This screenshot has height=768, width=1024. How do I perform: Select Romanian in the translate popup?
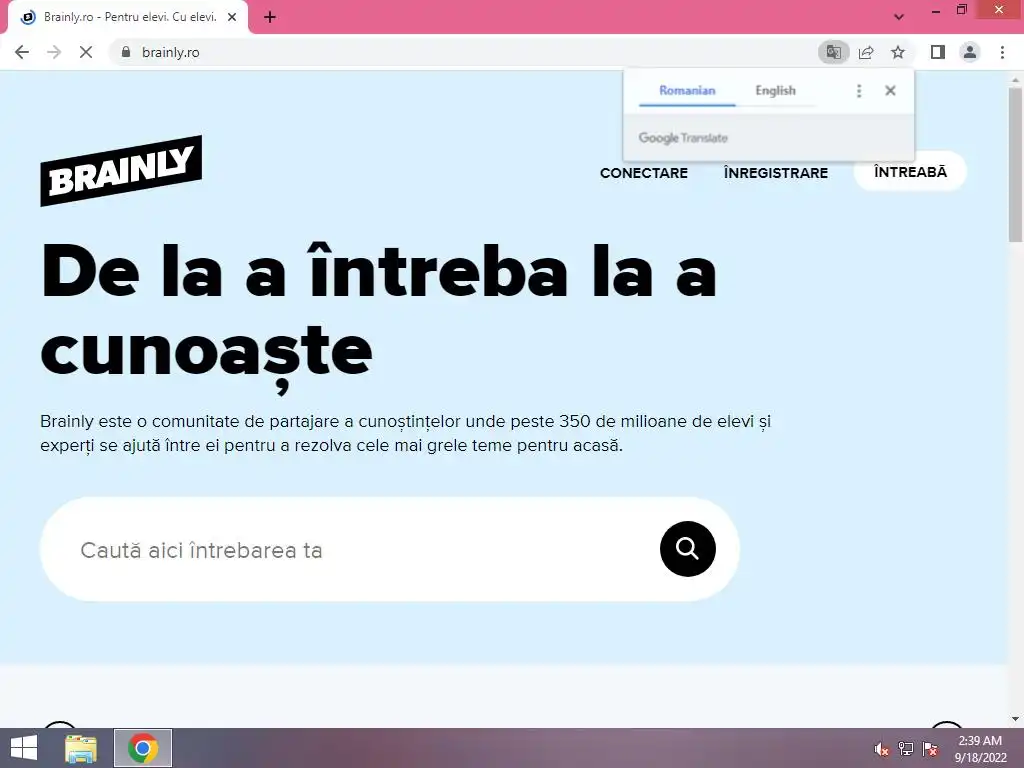point(687,91)
